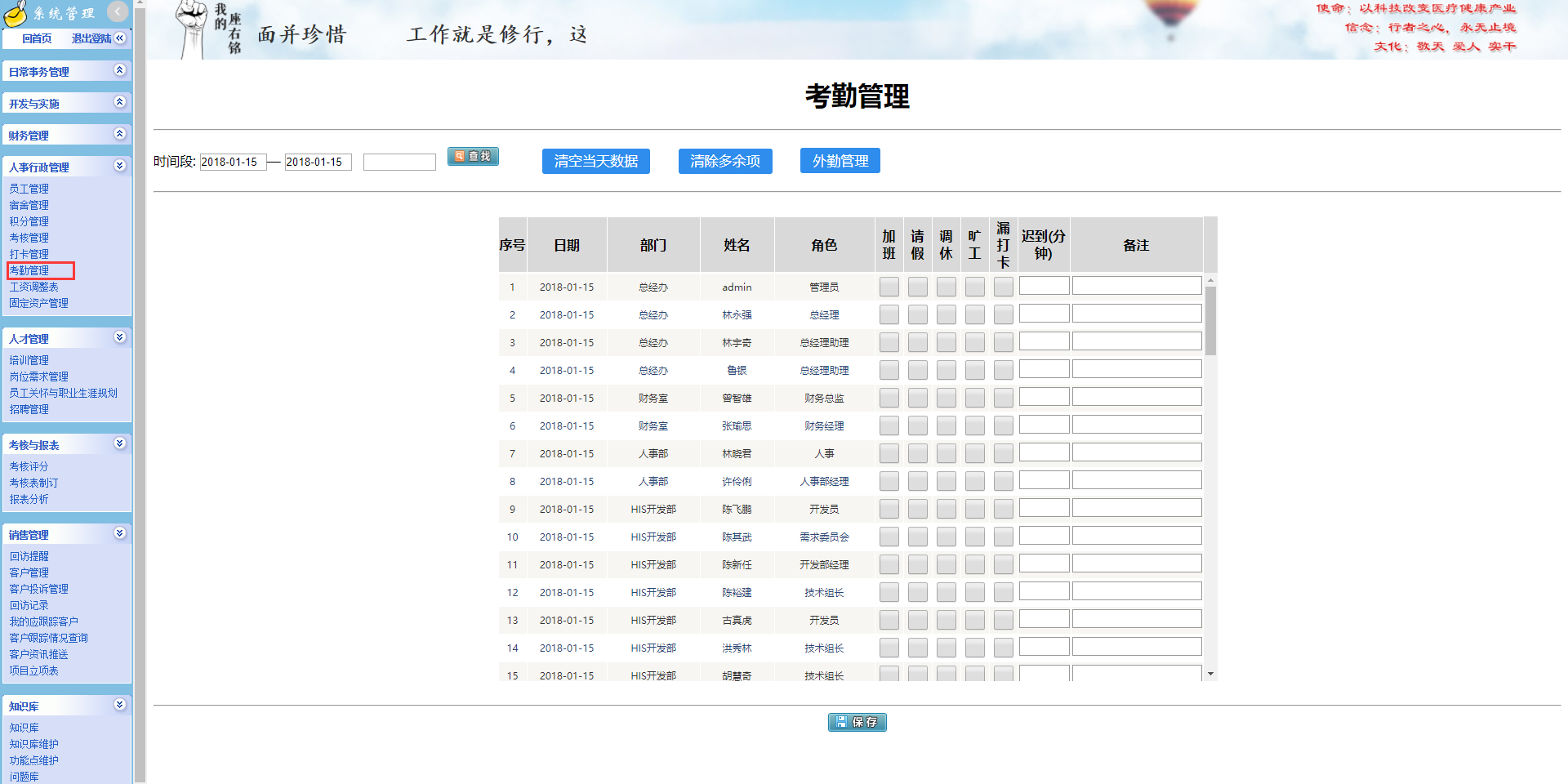1568x784 pixels.
Task: Open 考勤管理 menu item
Action: [29, 270]
